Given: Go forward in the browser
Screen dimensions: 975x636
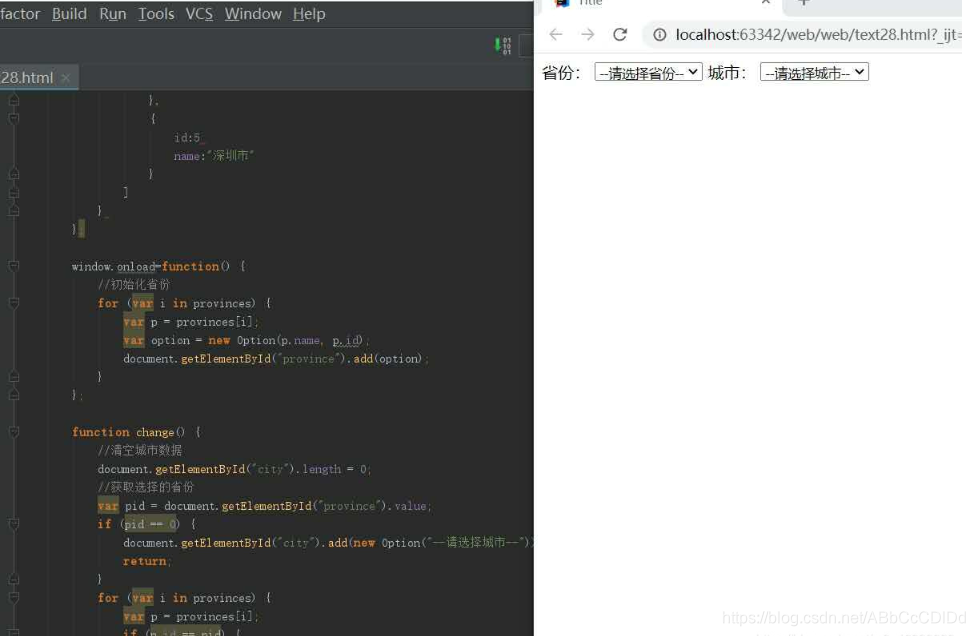Looking at the screenshot, I should click(588, 34).
